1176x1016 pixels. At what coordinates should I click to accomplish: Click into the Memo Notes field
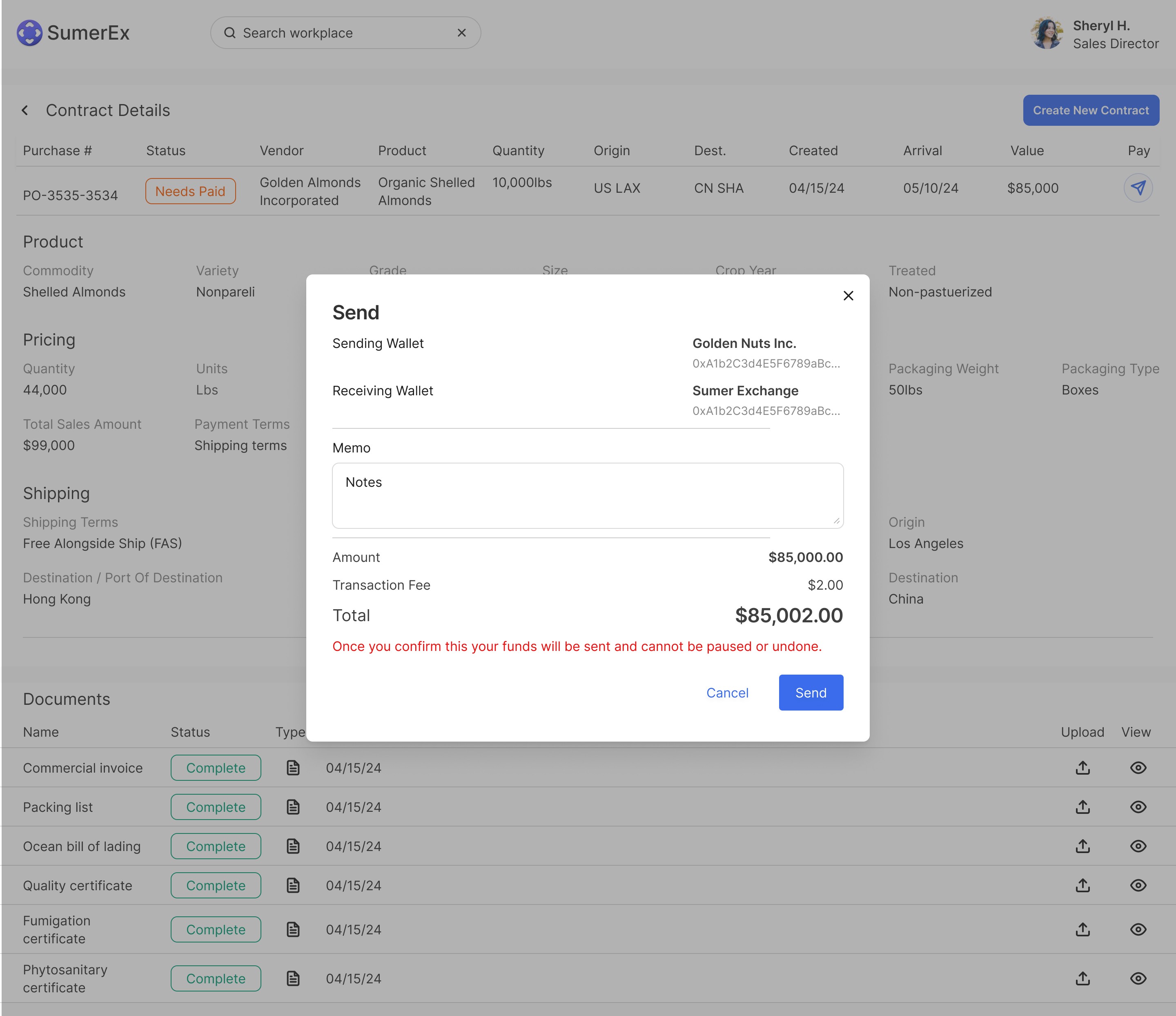pyautogui.click(x=588, y=495)
